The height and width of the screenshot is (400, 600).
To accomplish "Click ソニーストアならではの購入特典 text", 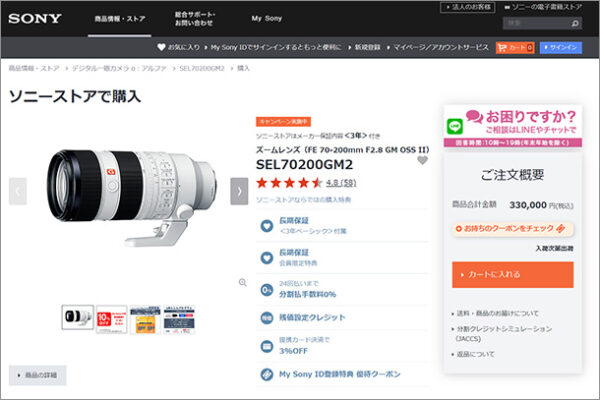I will click(x=303, y=200).
